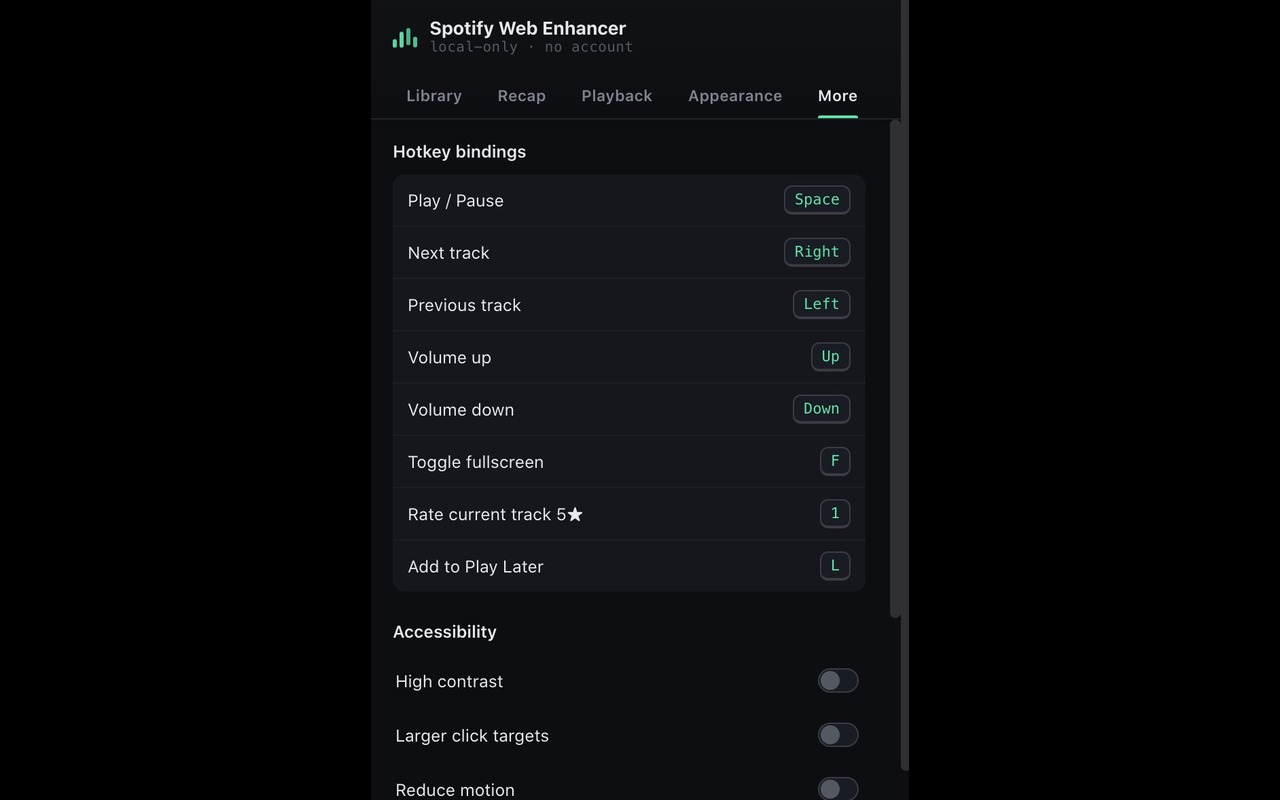Click the High contrast label
This screenshot has width=1280, height=800.
(449, 682)
